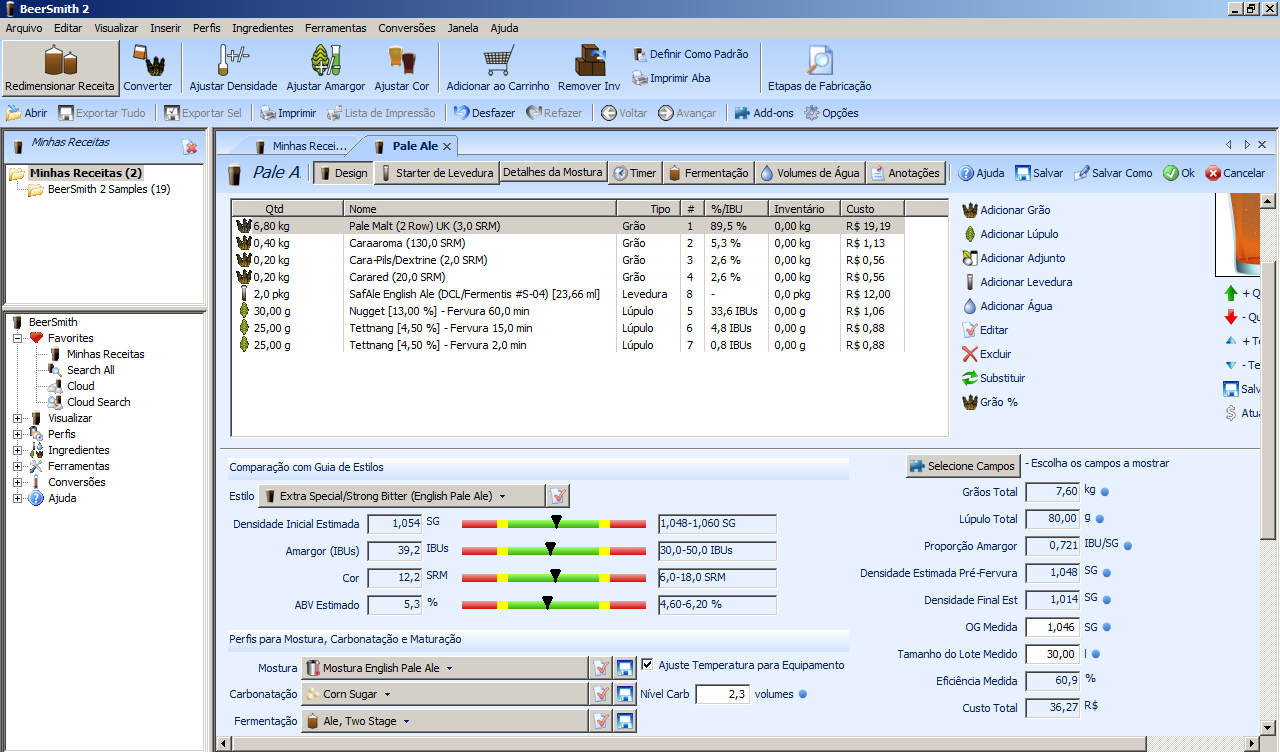Open the Fermentação Ale, Two Stage dropdown
This screenshot has height=752, width=1280.
444,721
